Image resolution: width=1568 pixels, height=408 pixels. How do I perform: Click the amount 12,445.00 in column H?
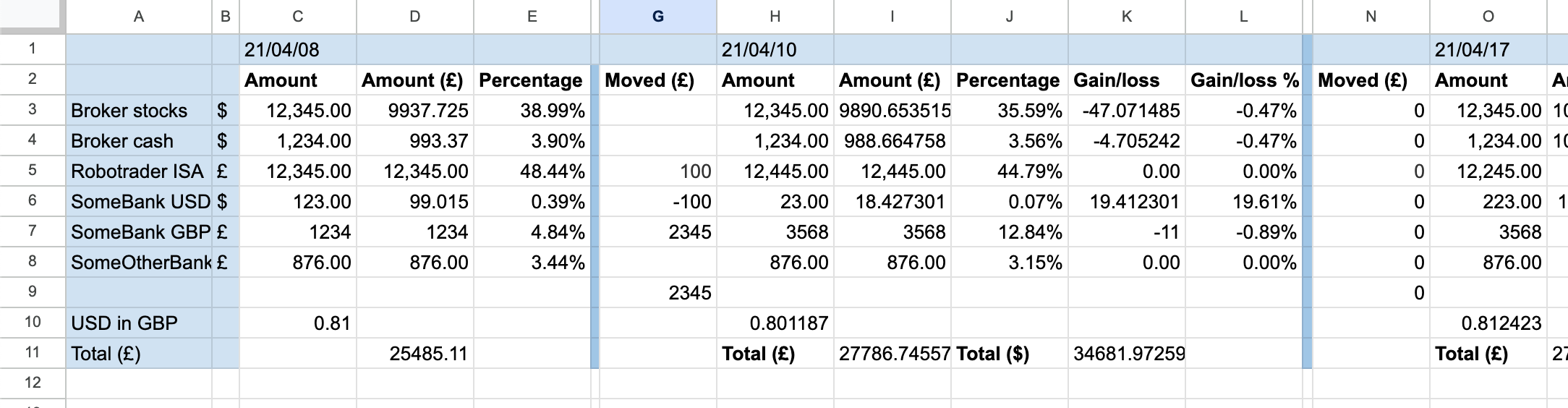(775, 171)
